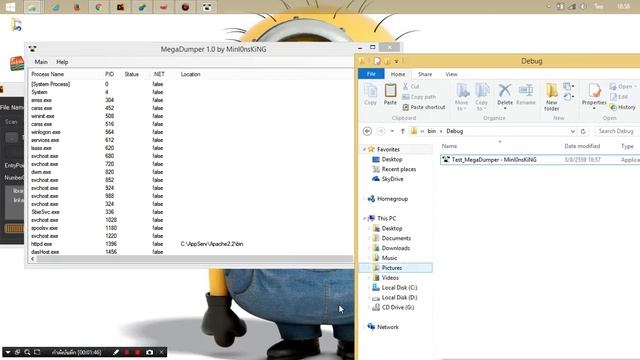Switch to the Home ribbon tab
Screen dimensions: 640x360
point(398,74)
